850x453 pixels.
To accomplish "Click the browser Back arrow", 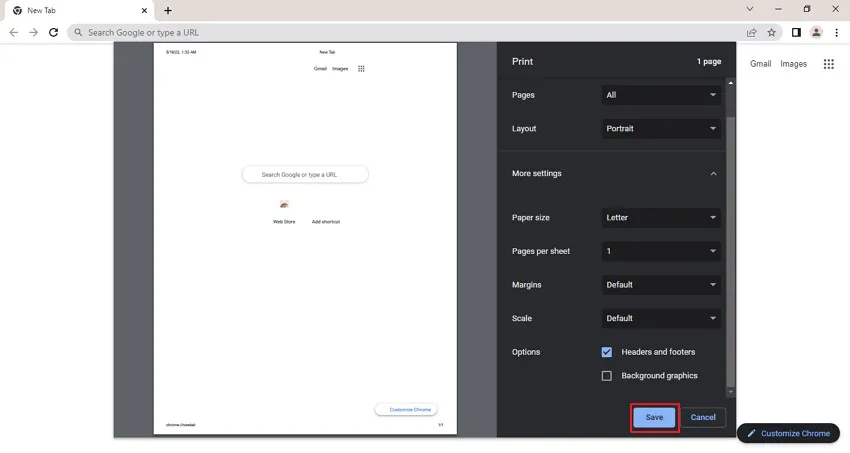I will 14,33.
